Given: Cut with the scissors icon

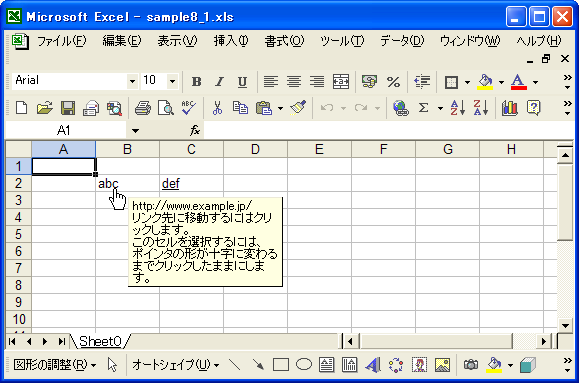Looking at the screenshot, I should [217, 108].
